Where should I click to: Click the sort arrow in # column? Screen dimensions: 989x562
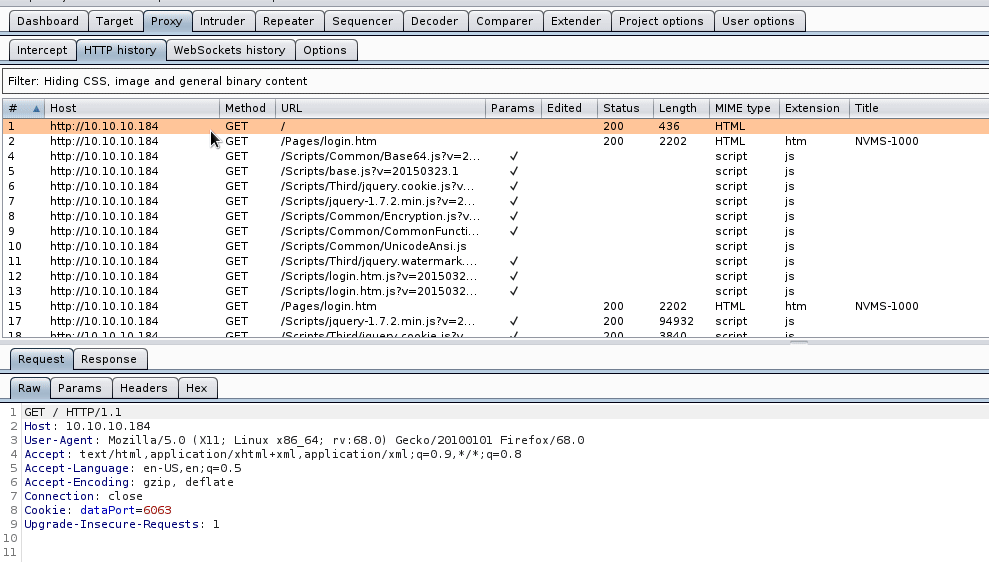(x=37, y=108)
